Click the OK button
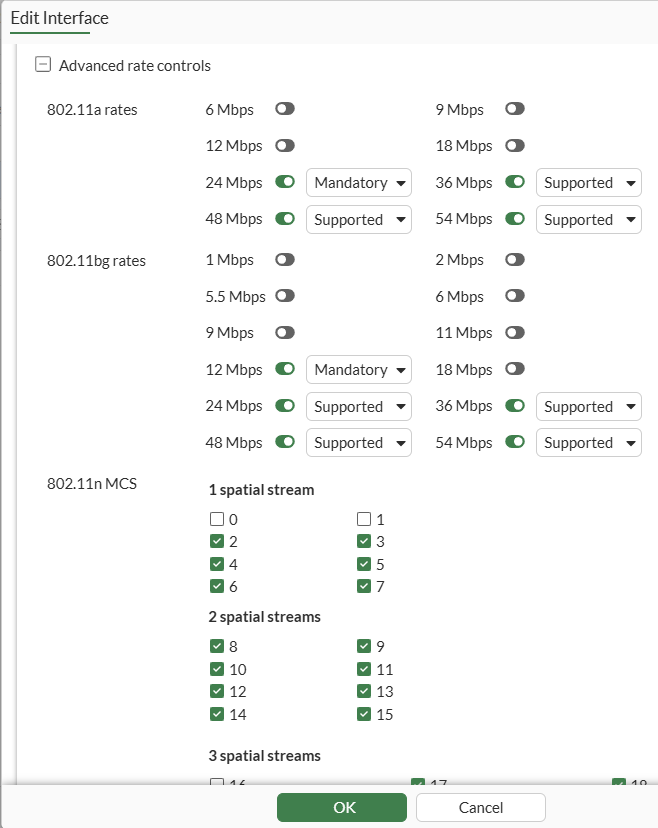The image size is (658, 828). point(342,807)
